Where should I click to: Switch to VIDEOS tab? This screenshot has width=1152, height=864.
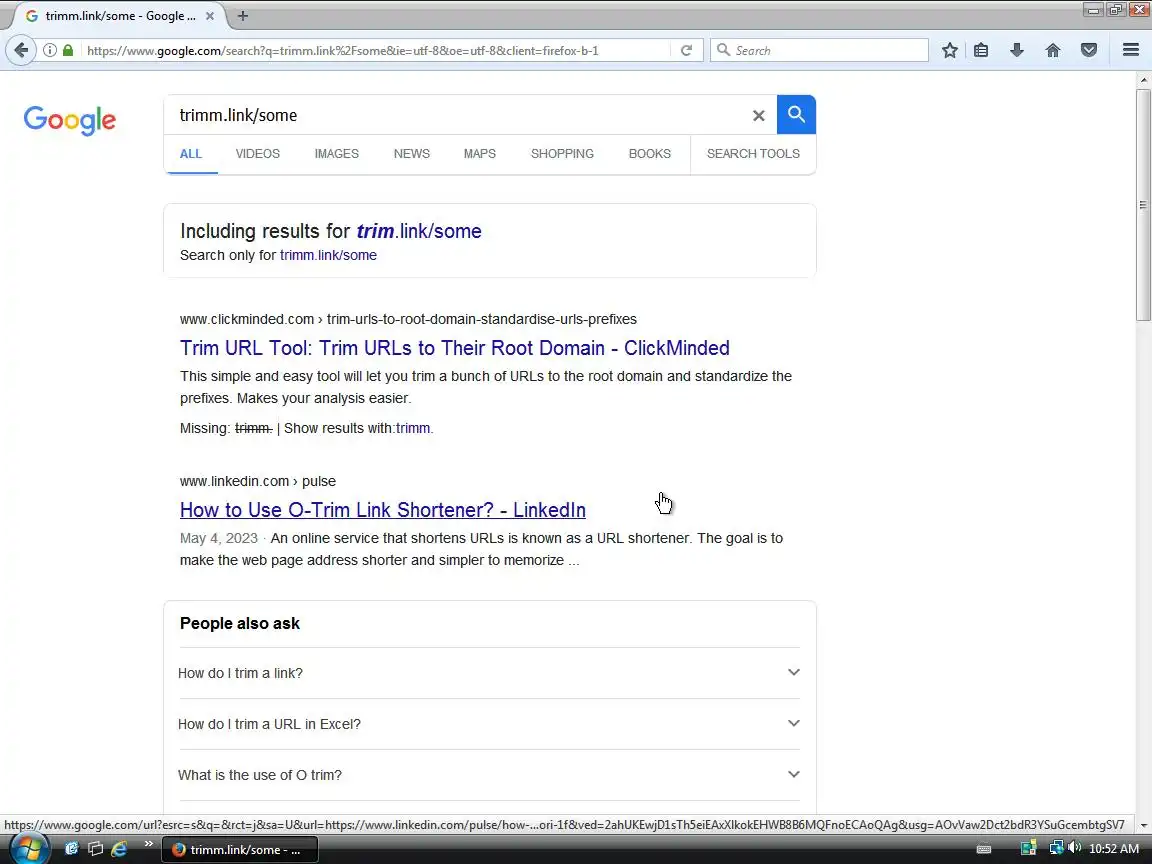(x=257, y=154)
